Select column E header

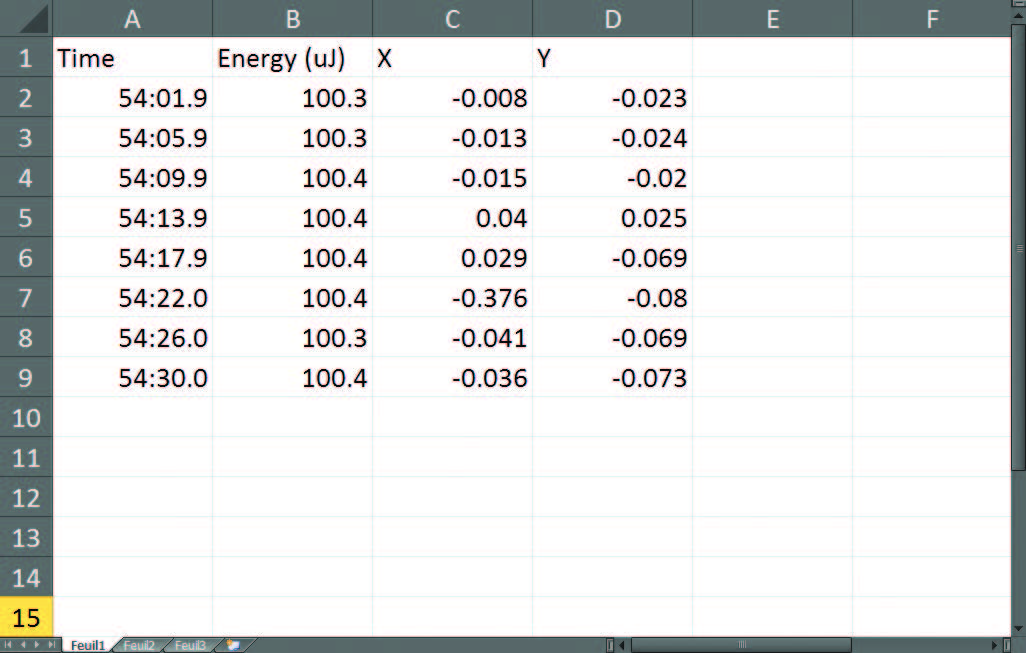(x=772, y=18)
